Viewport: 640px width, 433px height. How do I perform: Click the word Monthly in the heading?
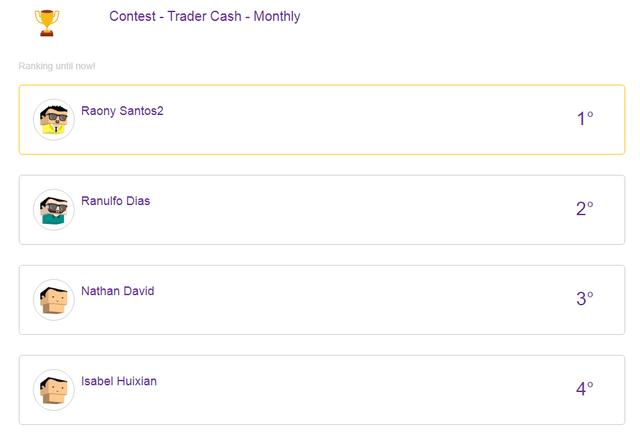[x=277, y=16]
